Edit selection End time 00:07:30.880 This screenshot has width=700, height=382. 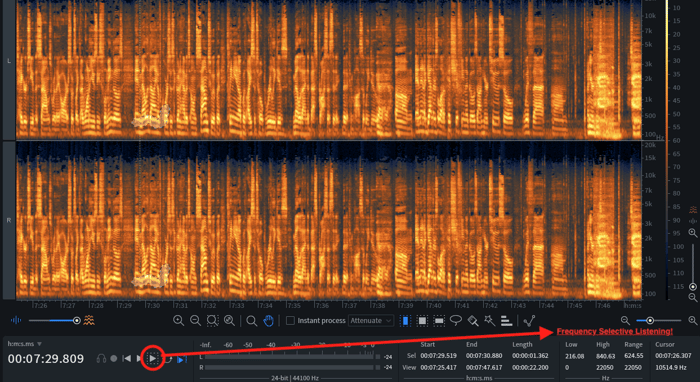pos(484,356)
